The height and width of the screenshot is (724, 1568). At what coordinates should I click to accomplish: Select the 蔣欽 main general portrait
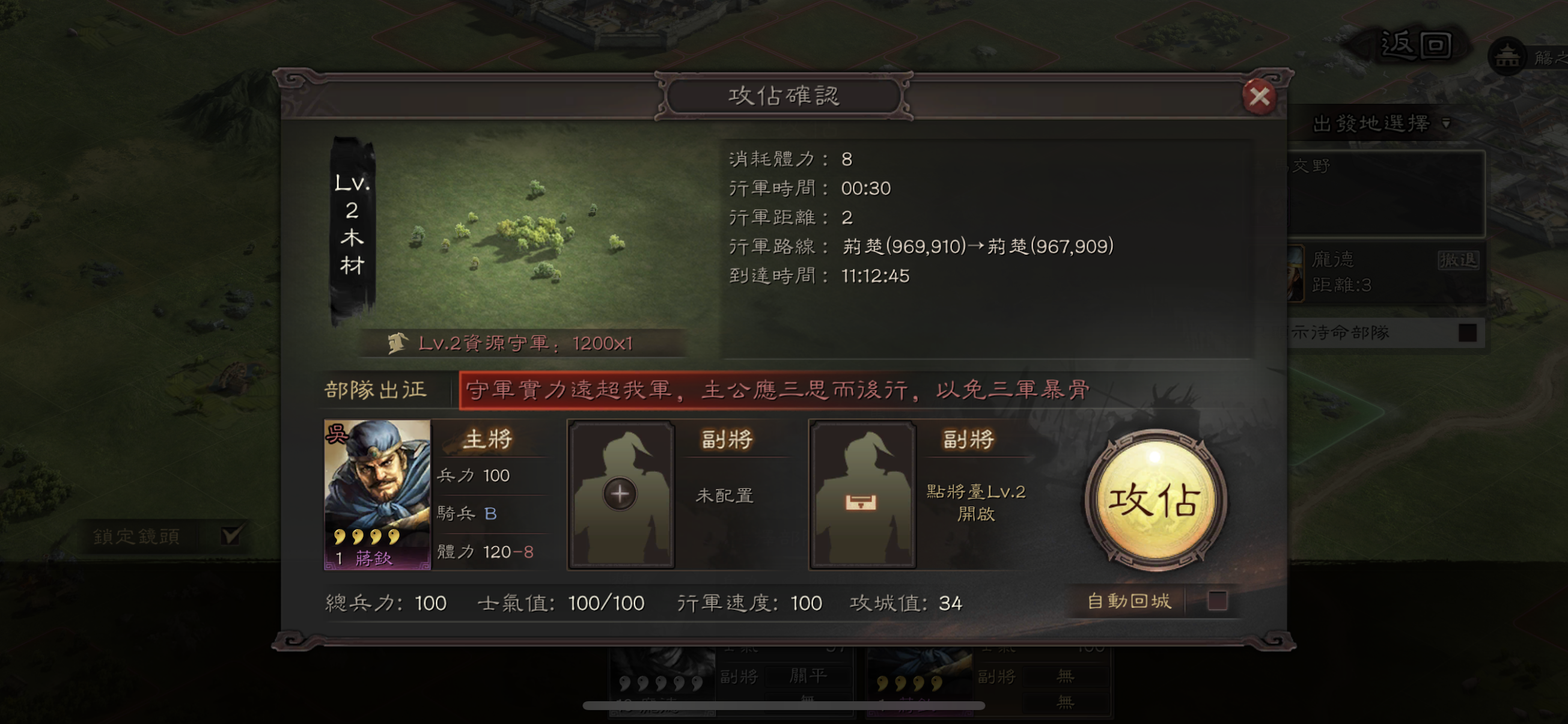(x=377, y=494)
